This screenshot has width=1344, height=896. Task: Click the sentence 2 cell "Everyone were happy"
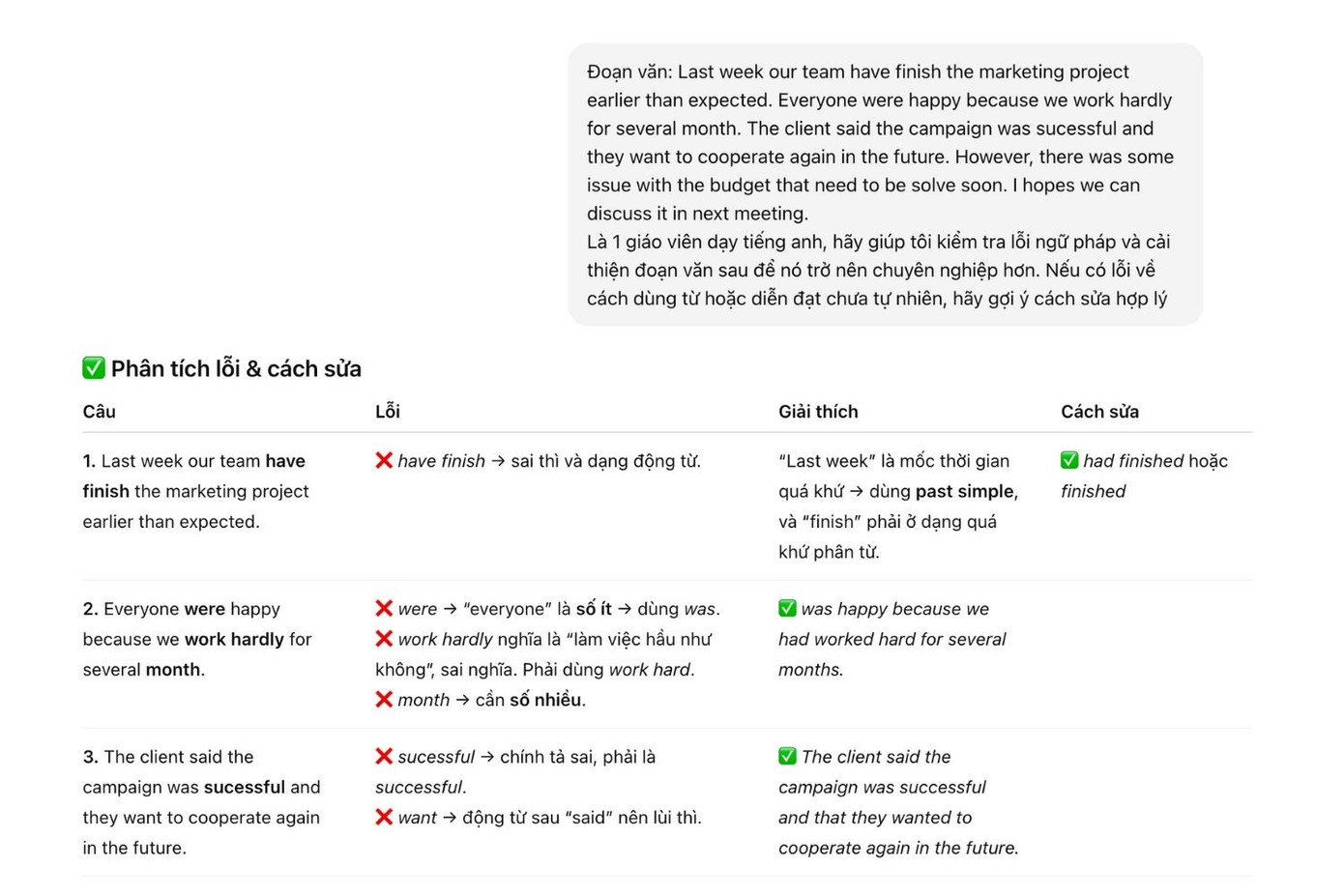(197, 639)
